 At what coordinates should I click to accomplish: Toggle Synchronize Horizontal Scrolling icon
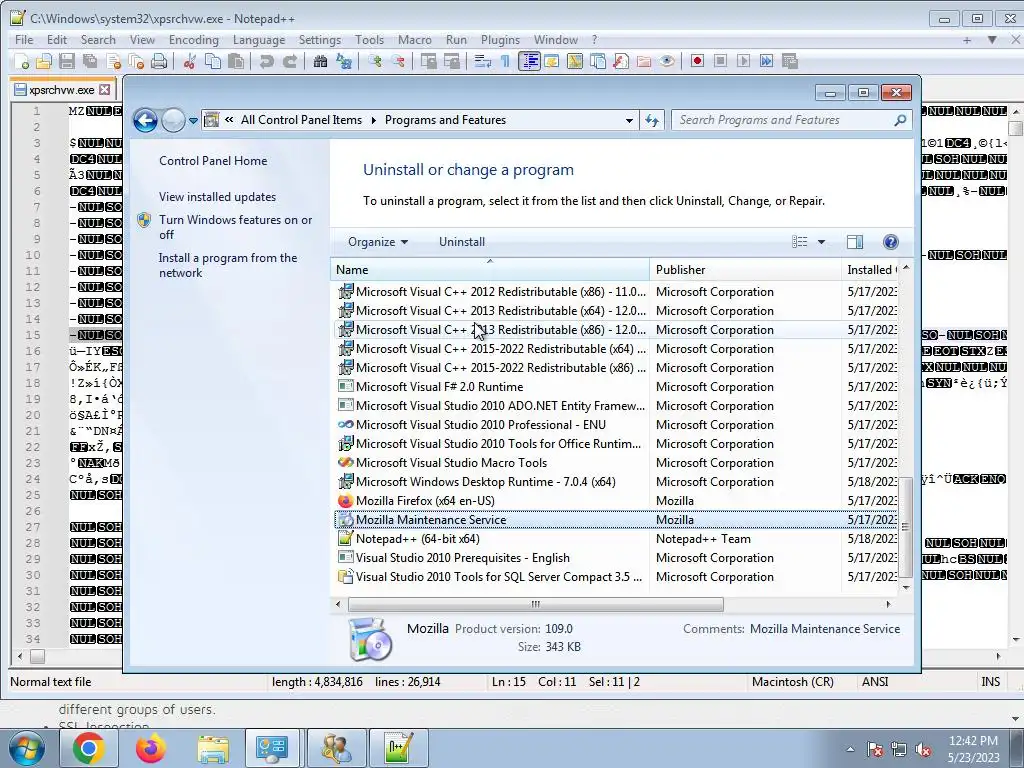(x=451, y=61)
